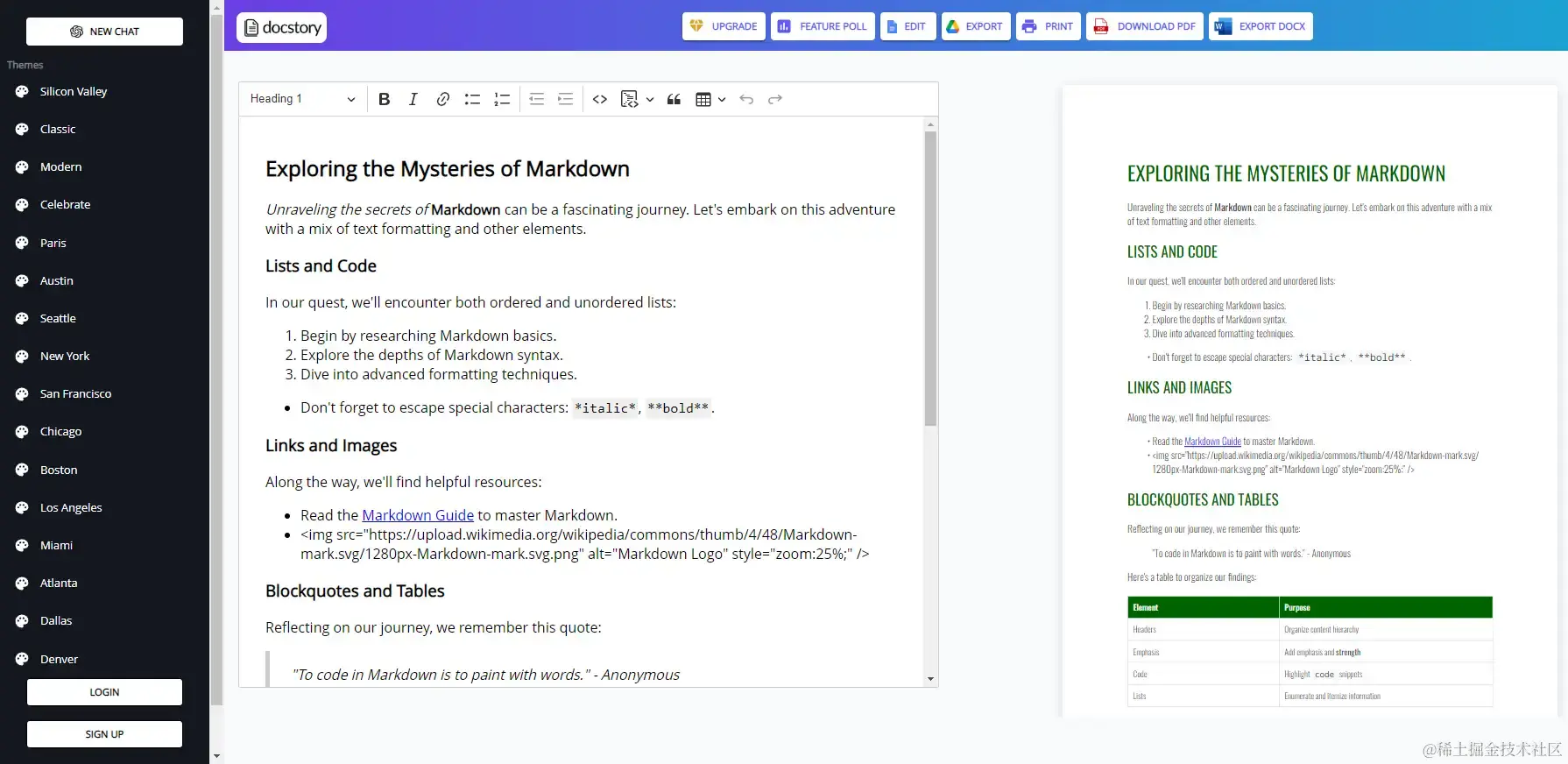Click the sidebar vertical scrollbar thumb
The image size is (1568, 764).
coord(216,359)
